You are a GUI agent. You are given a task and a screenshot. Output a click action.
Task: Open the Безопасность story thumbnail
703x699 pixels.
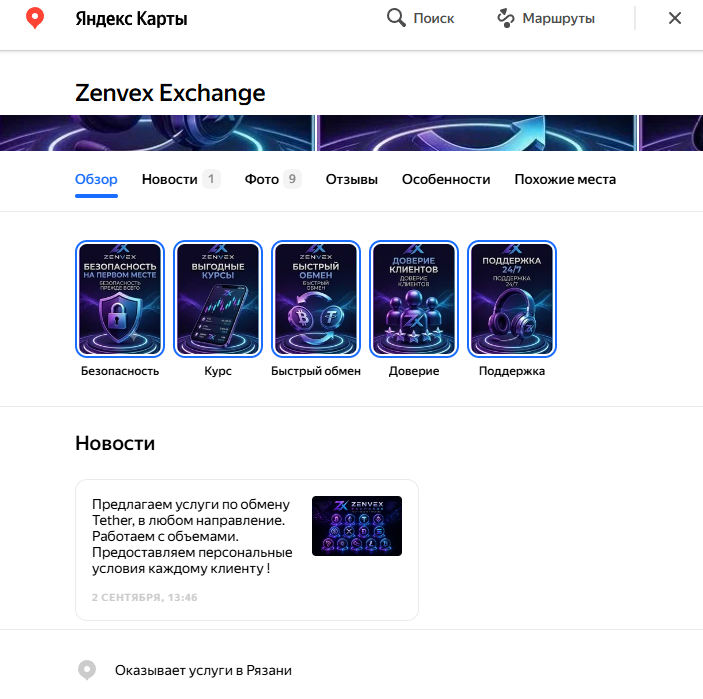click(x=120, y=299)
